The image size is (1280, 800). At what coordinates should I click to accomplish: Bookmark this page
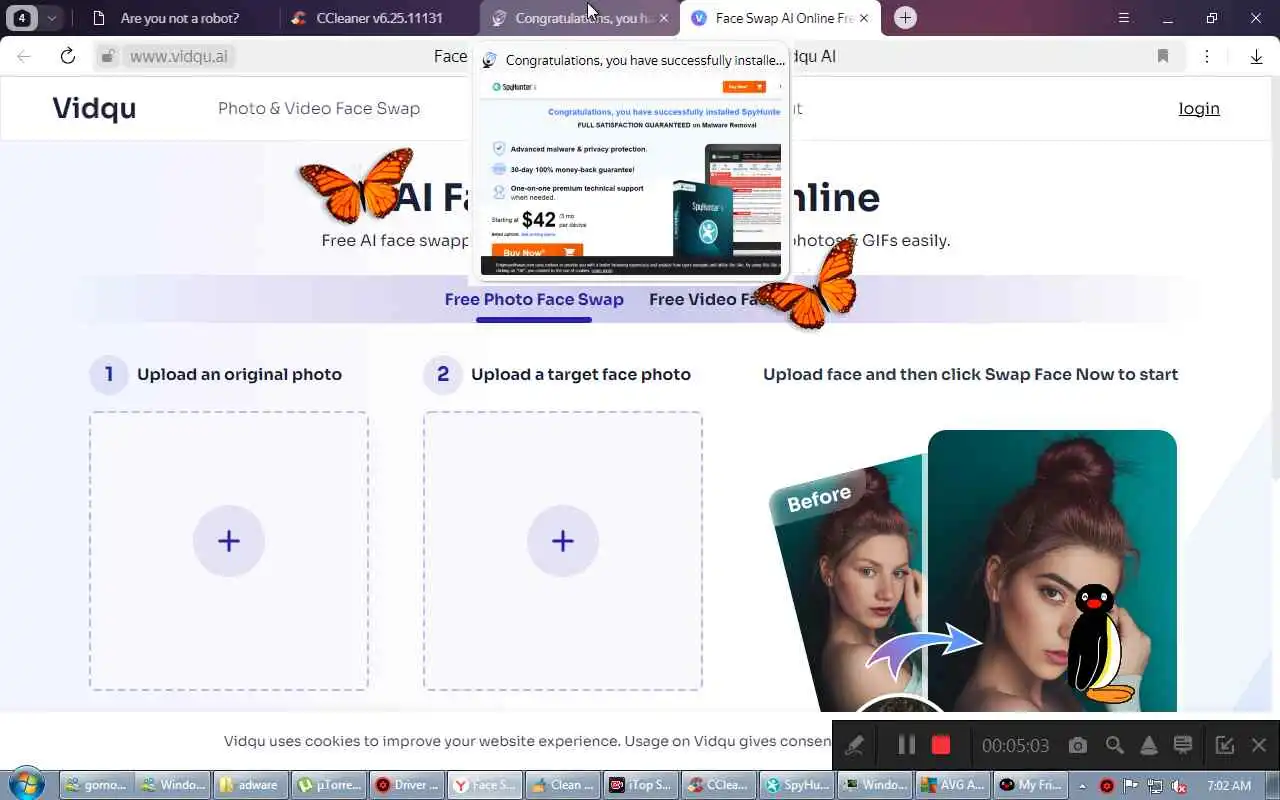coord(1163,56)
